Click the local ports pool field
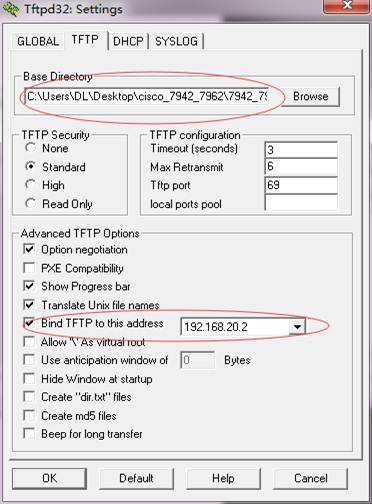This screenshot has width=372, height=504. 301,203
